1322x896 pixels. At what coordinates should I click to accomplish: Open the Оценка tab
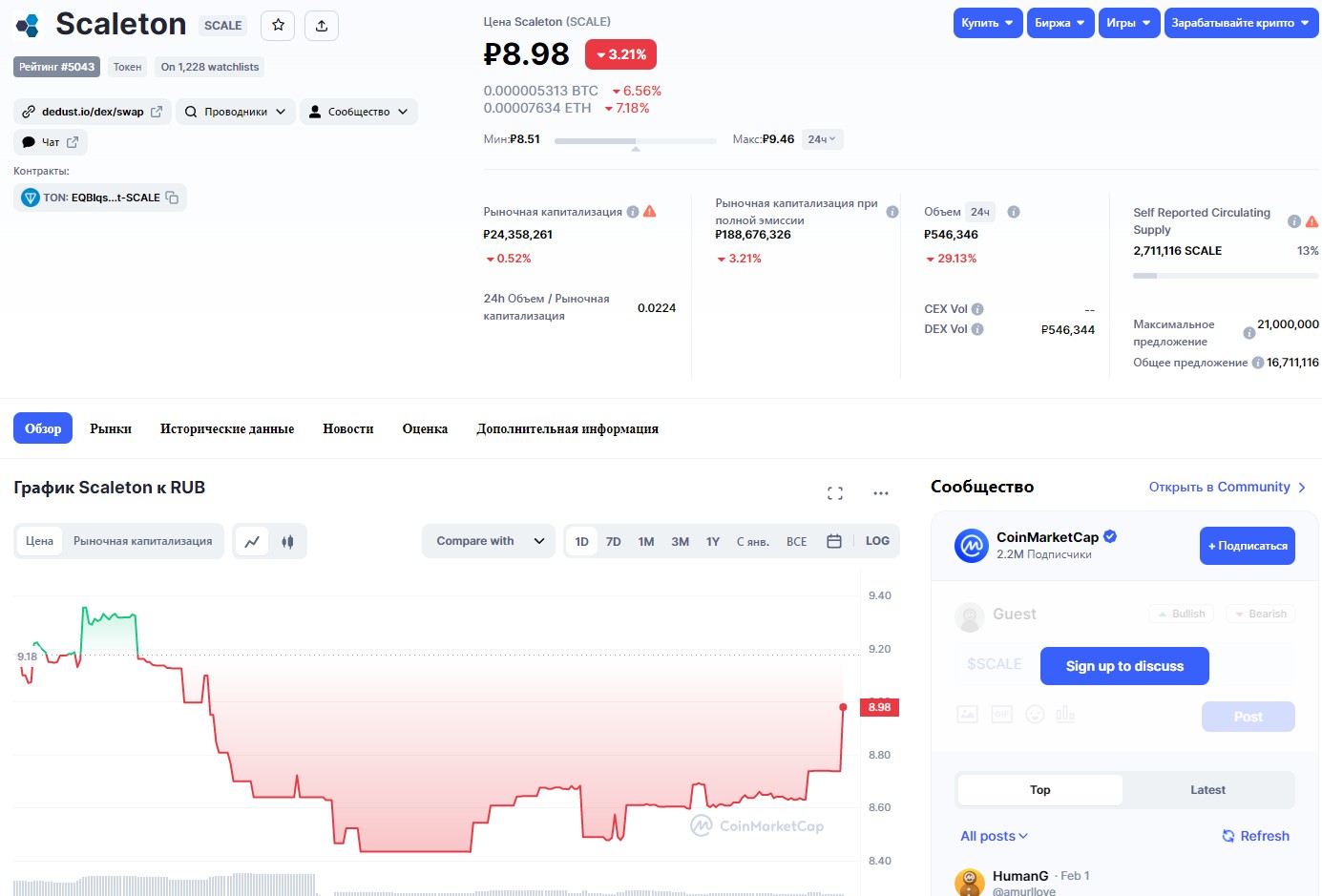point(425,428)
